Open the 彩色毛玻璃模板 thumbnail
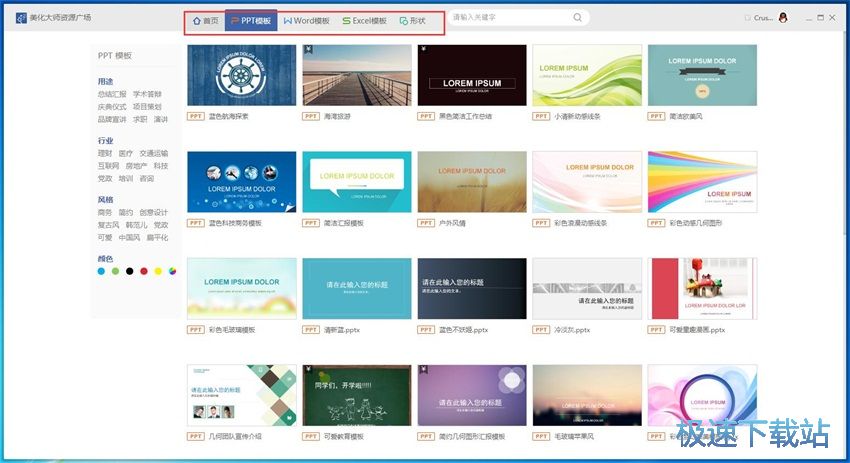850x463 pixels. click(x=242, y=288)
